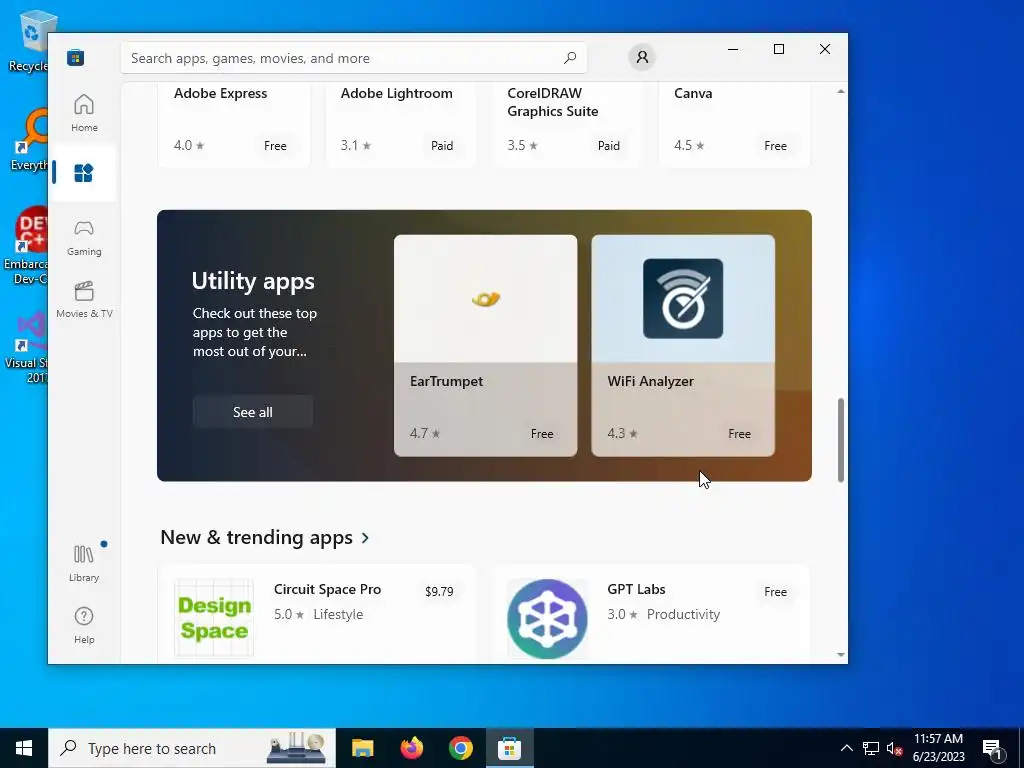Click the search magnifier icon in Store

click(x=570, y=57)
